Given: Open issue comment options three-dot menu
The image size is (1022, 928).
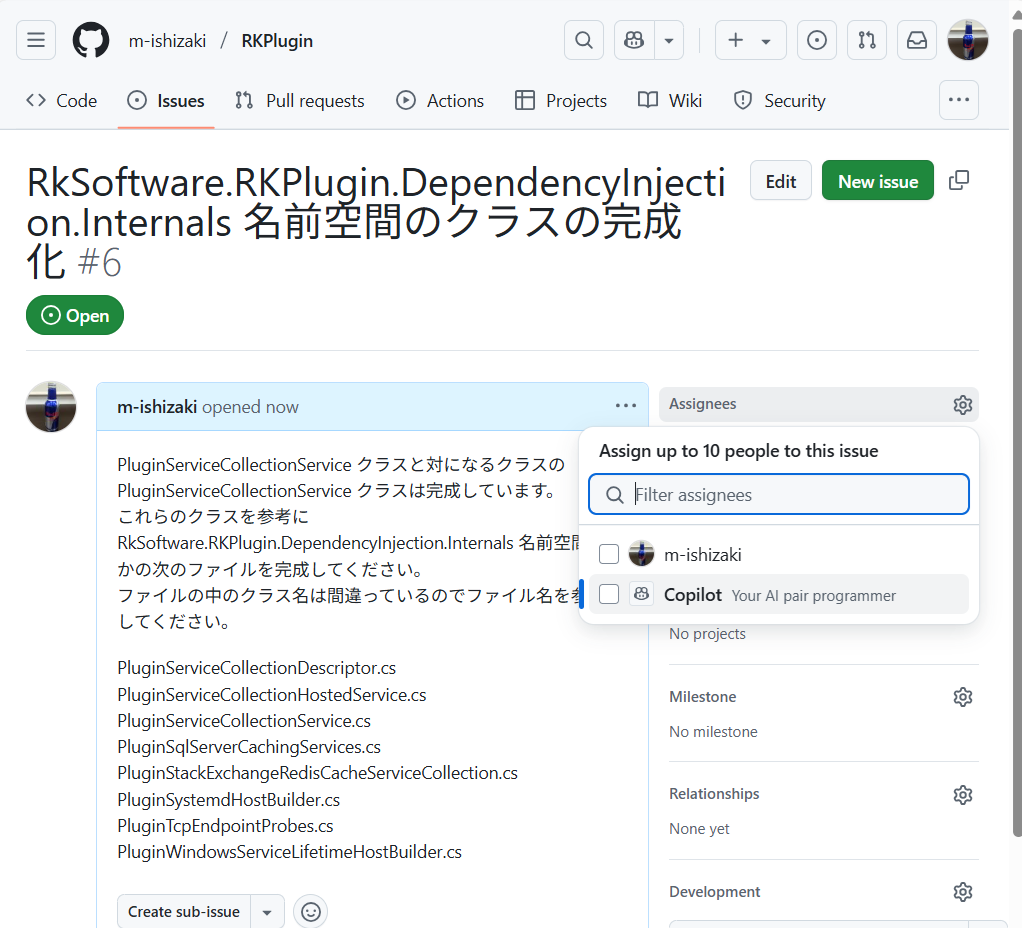Looking at the screenshot, I should [x=626, y=405].
